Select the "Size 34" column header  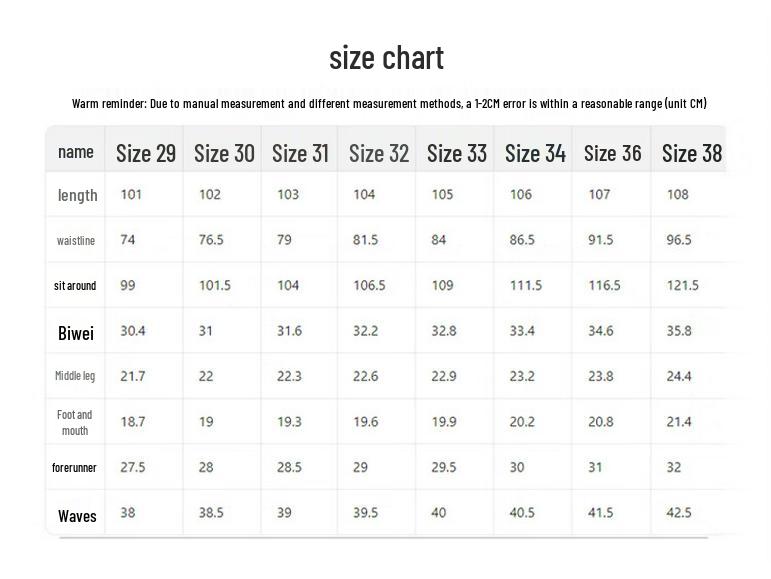(x=535, y=153)
